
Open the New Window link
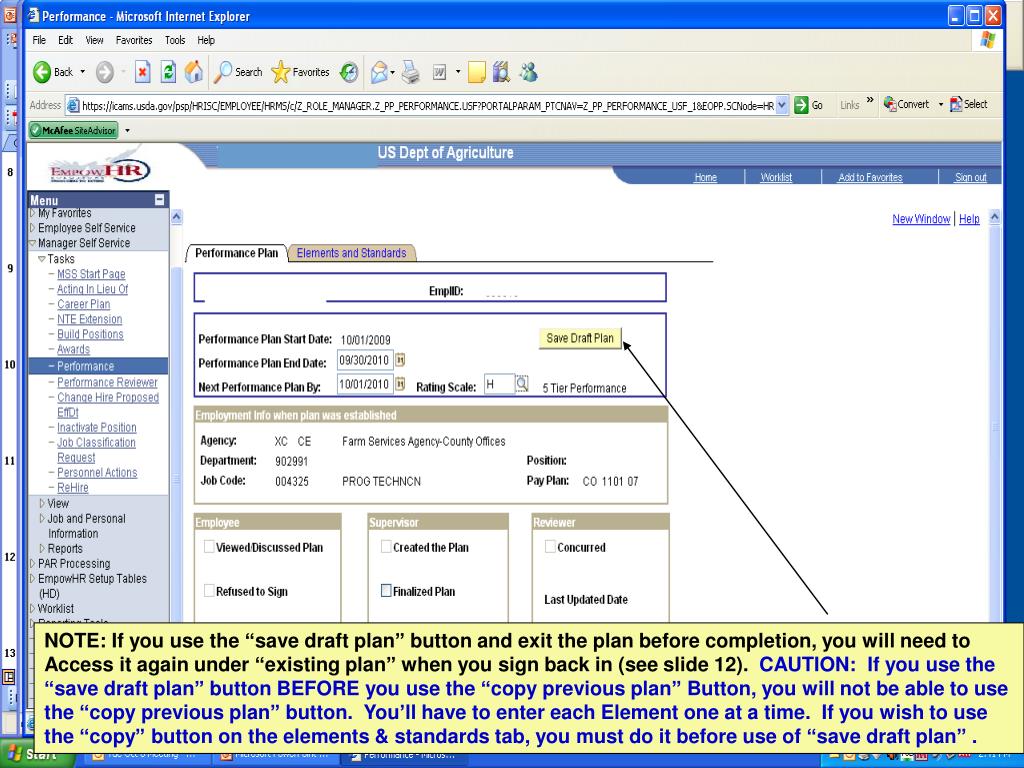click(x=921, y=219)
